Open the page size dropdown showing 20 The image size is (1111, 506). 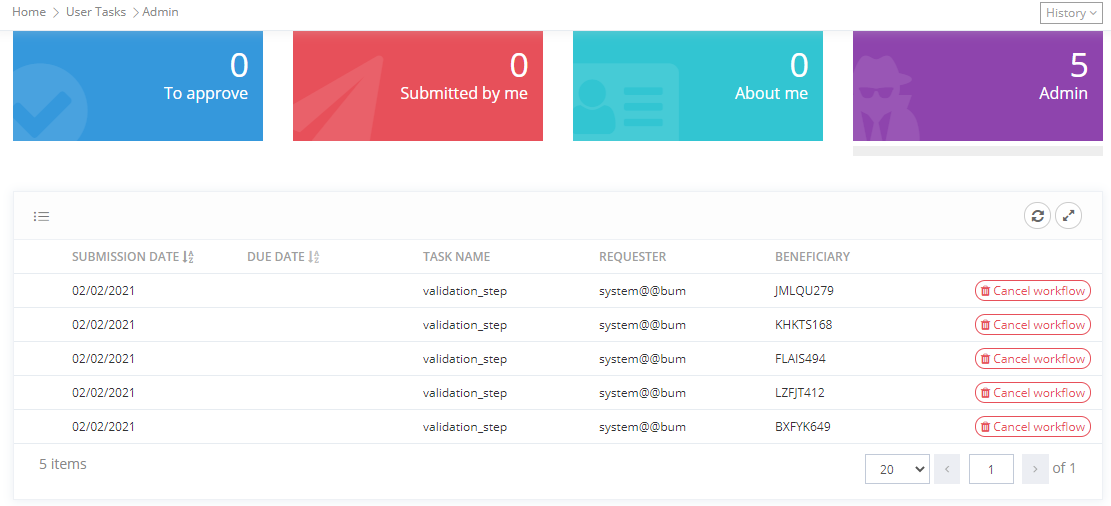tap(897, 469)
